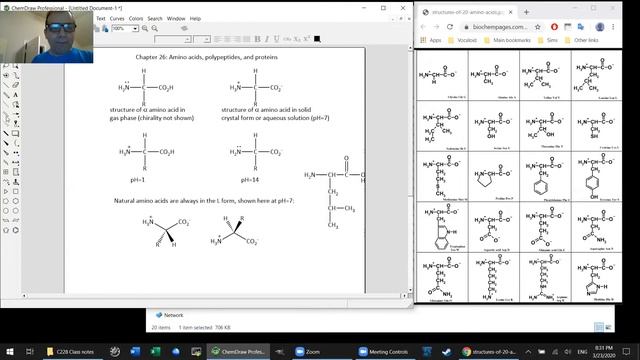Select the TLC plate tool

(16, 172)
